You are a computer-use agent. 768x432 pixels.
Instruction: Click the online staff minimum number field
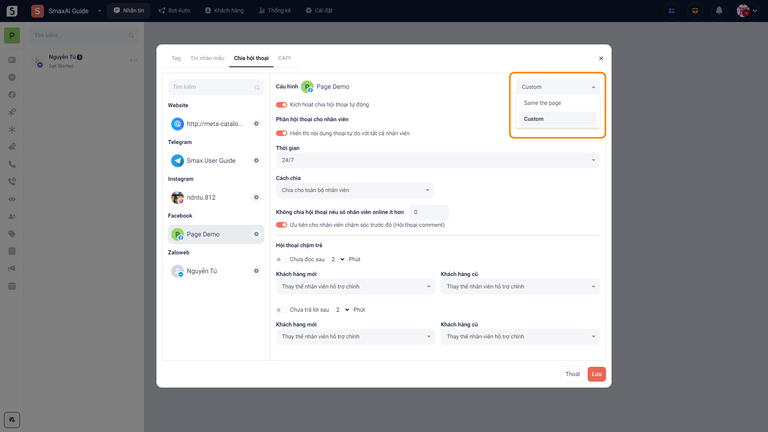(428, 212)
